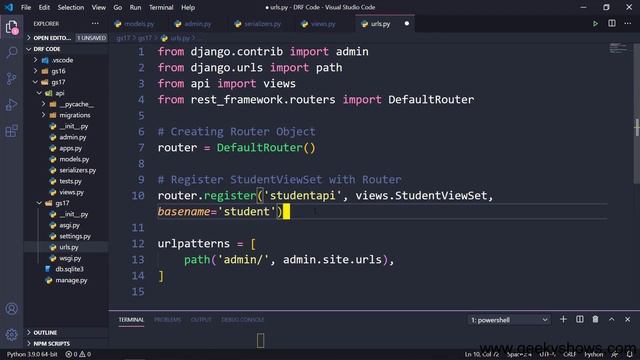Open the Accounts menu icon

[x=11, y=309]
